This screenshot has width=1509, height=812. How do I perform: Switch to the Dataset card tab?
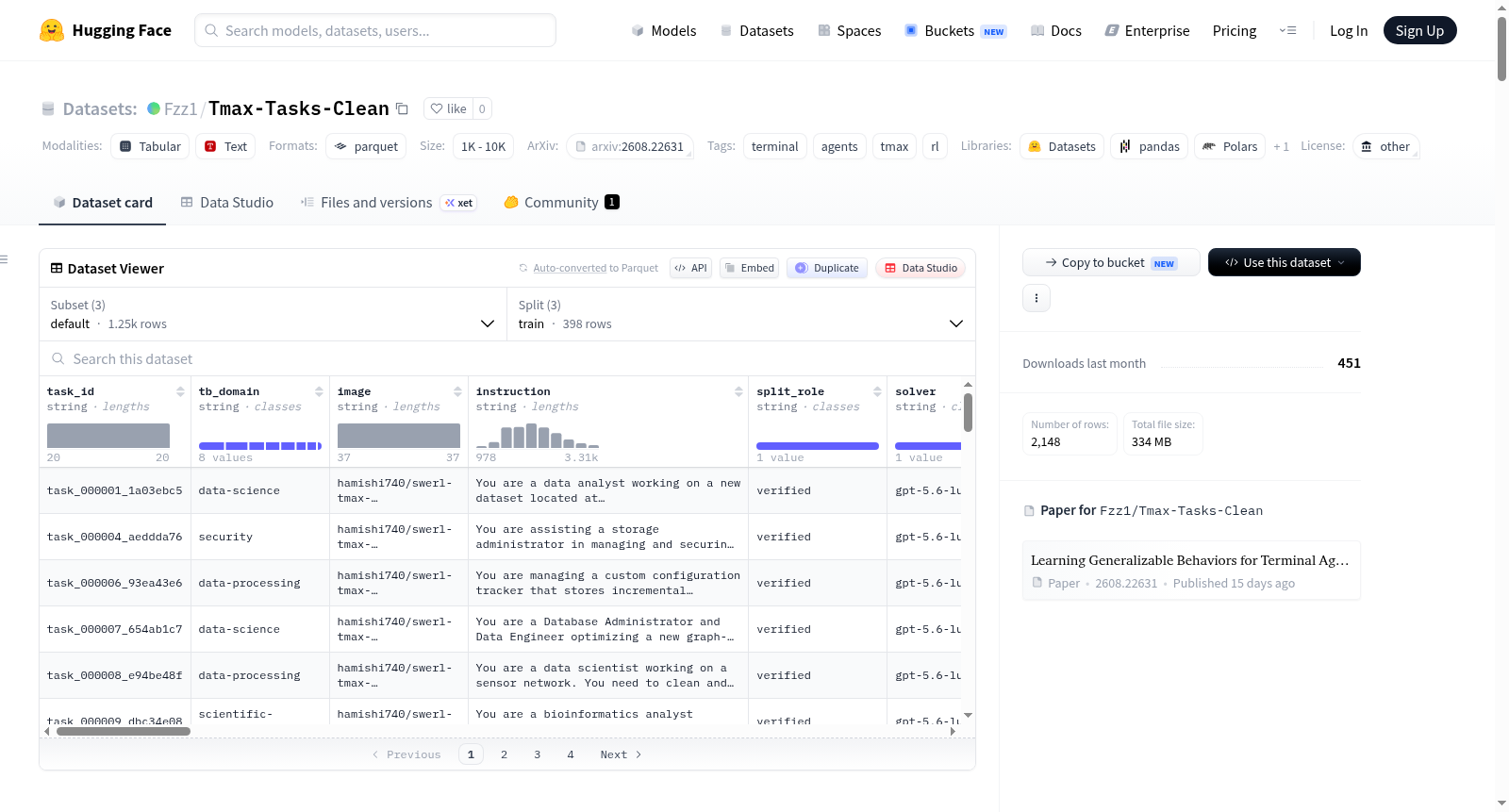[103, 203]
